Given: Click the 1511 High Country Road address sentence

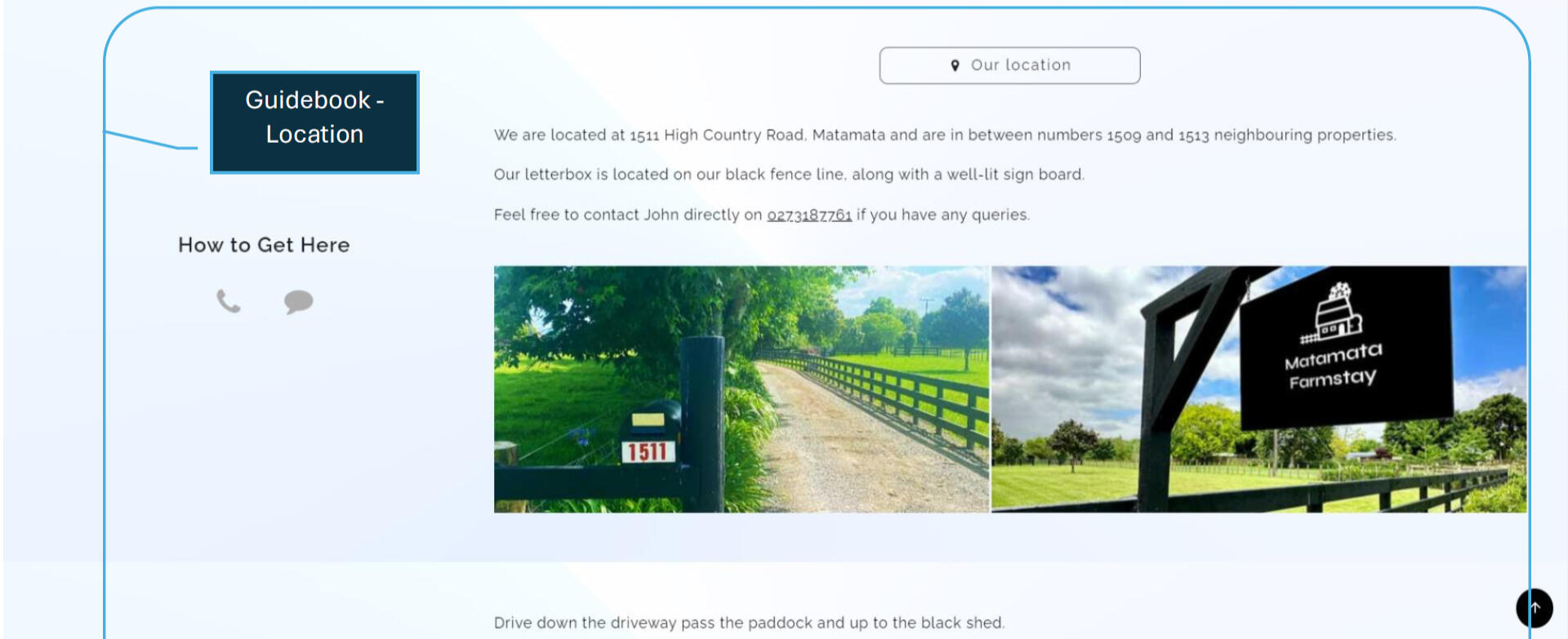Looking at the screenshot, I should (945, 135).
